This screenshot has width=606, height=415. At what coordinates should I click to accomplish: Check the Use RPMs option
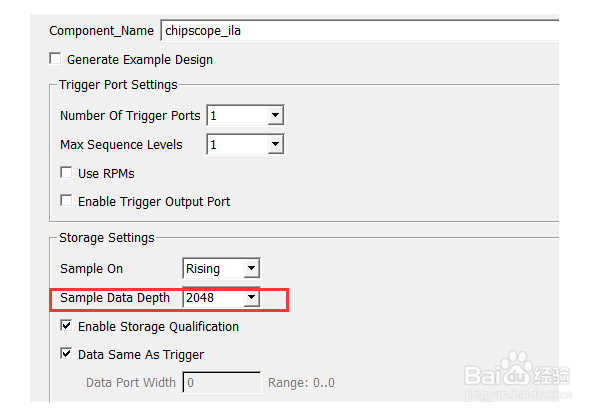pos(66,172)
